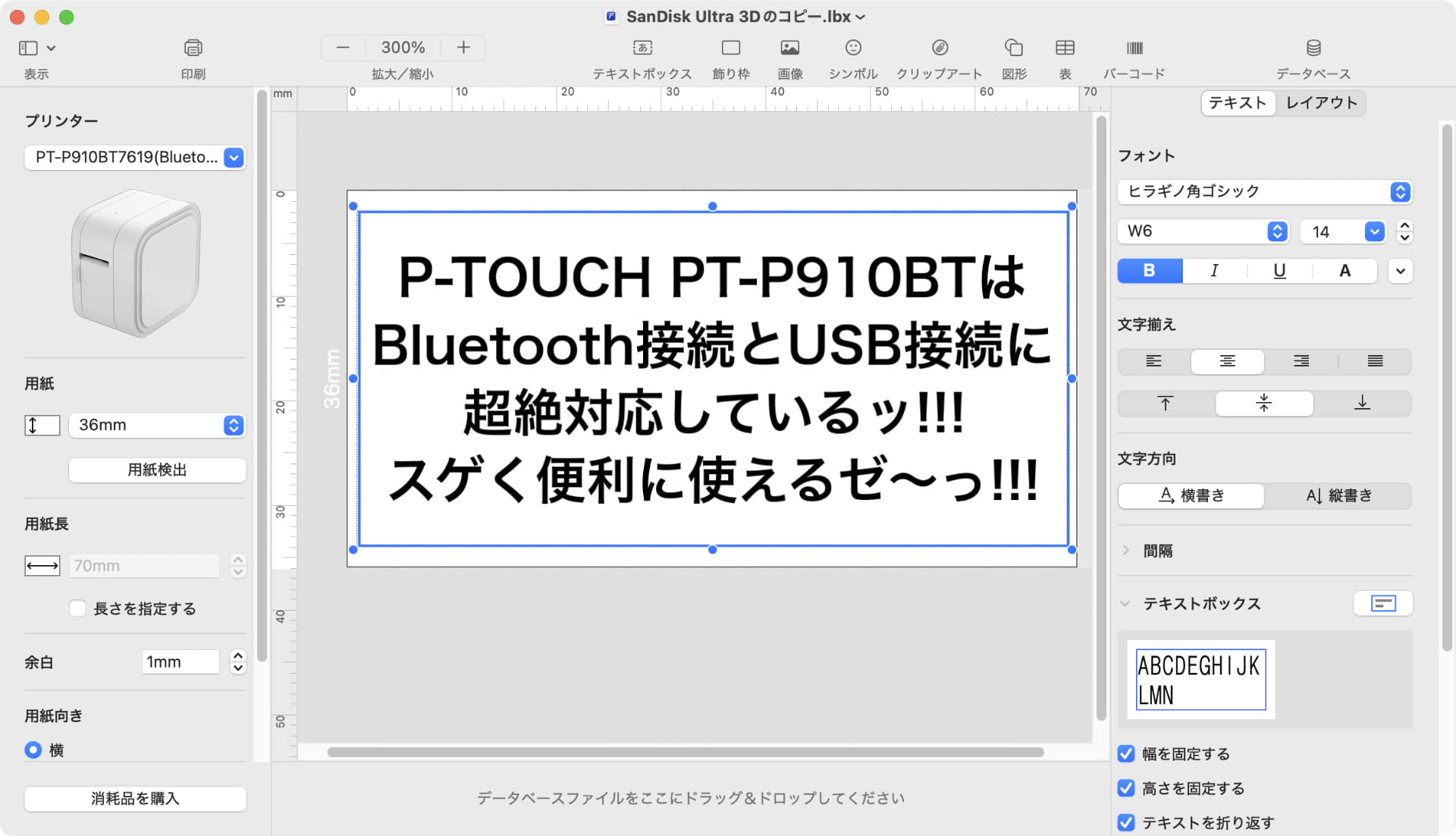
Task: Edit the 余白 margin value field
Action: (180, 662)
